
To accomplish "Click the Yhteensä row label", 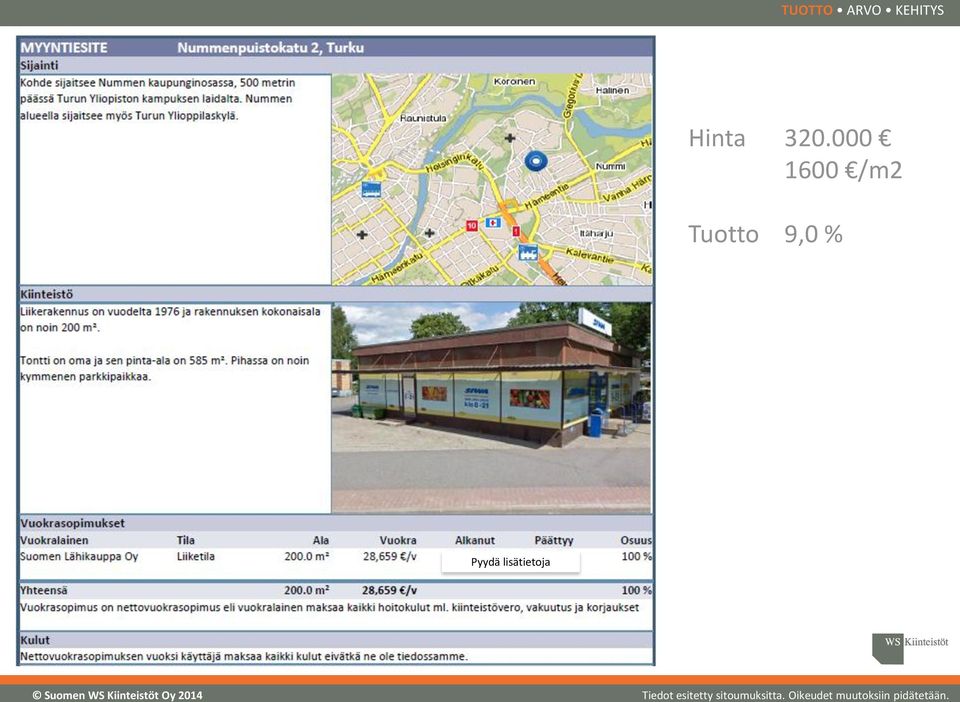I will coord(44,591).
